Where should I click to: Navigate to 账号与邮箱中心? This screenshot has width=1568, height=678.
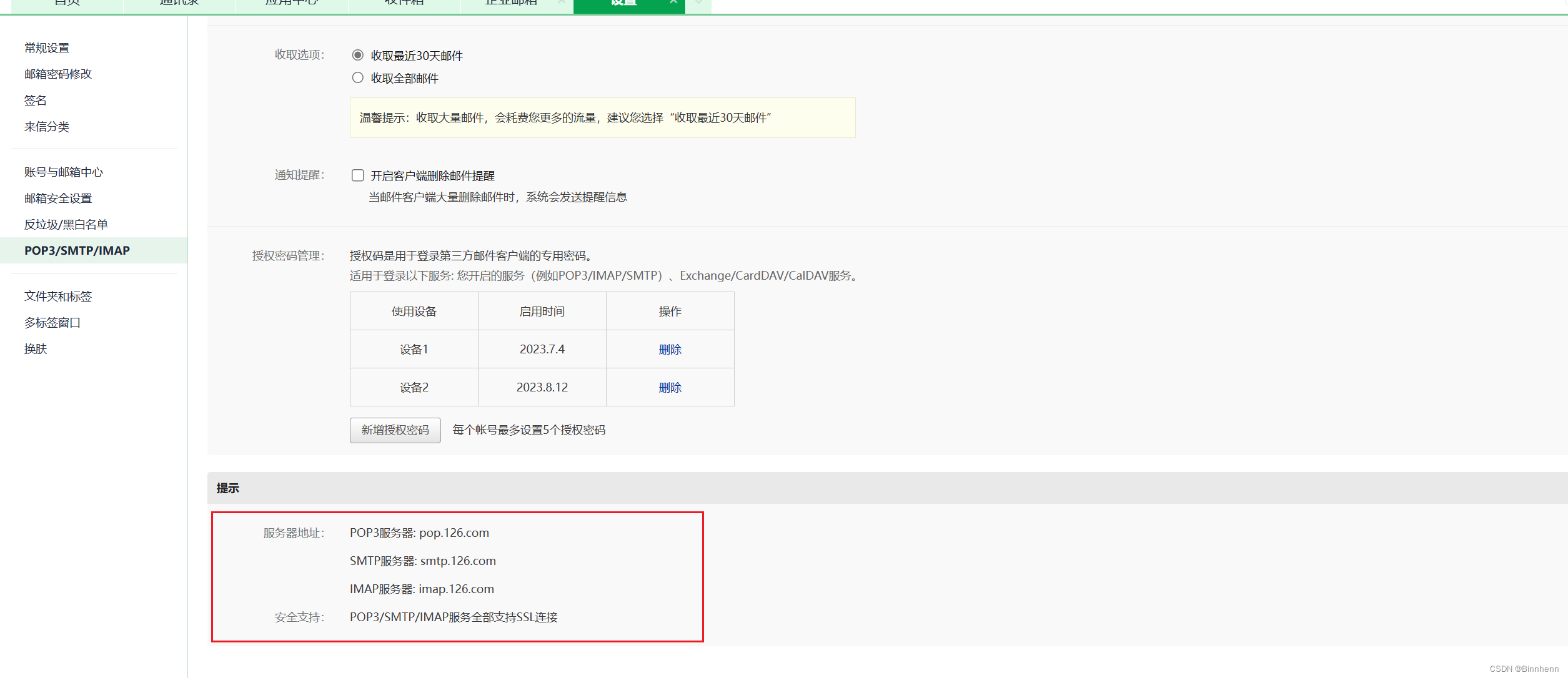64,172
